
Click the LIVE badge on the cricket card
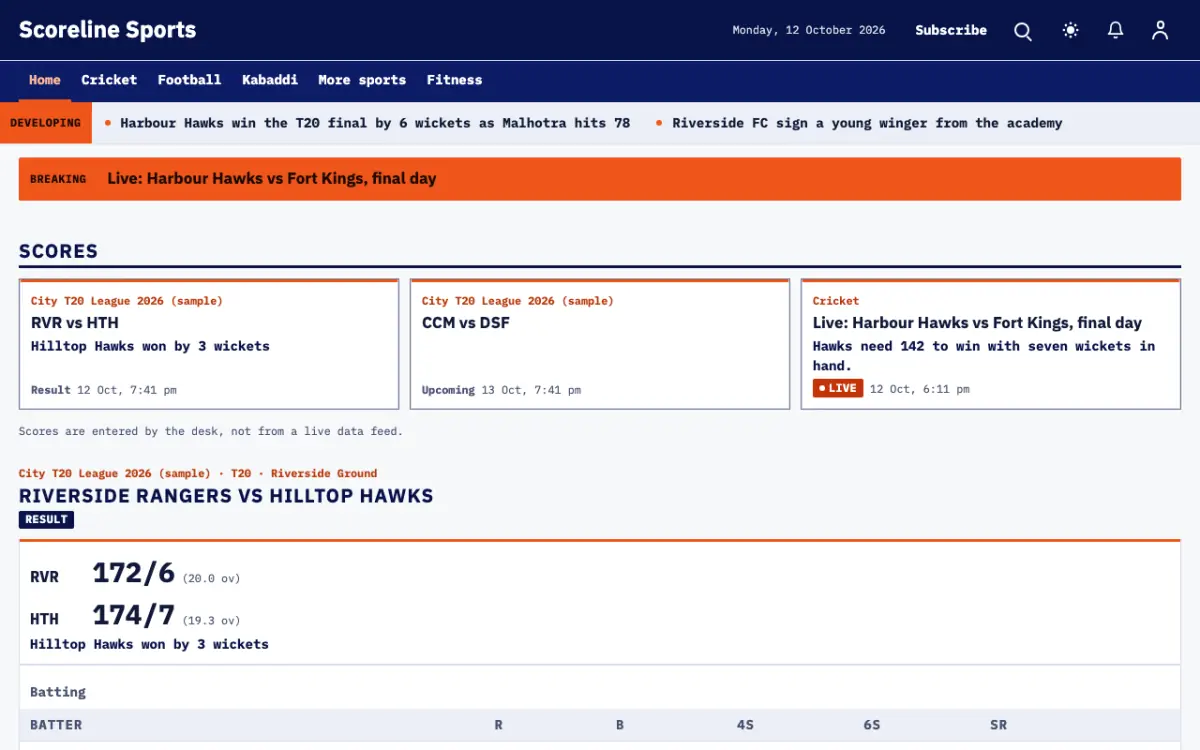(838, 388)
